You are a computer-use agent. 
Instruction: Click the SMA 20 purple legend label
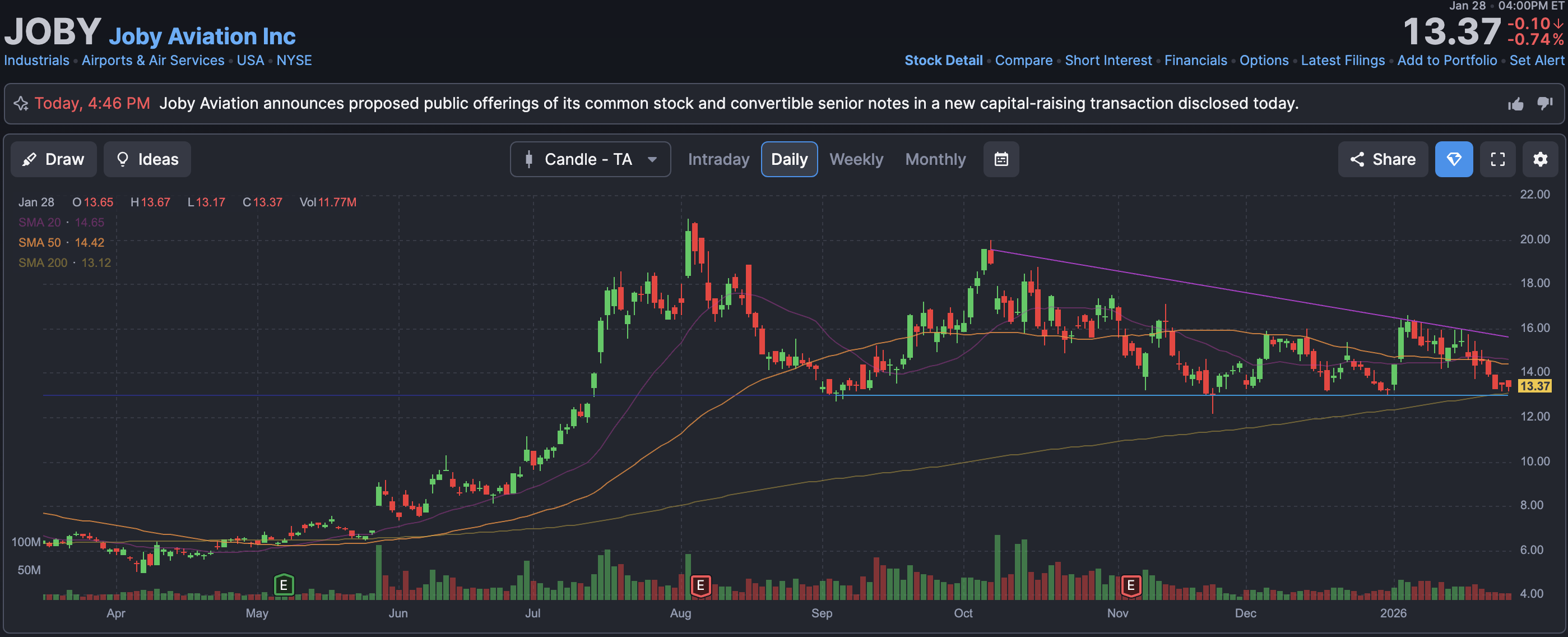(x=40, y=222)
